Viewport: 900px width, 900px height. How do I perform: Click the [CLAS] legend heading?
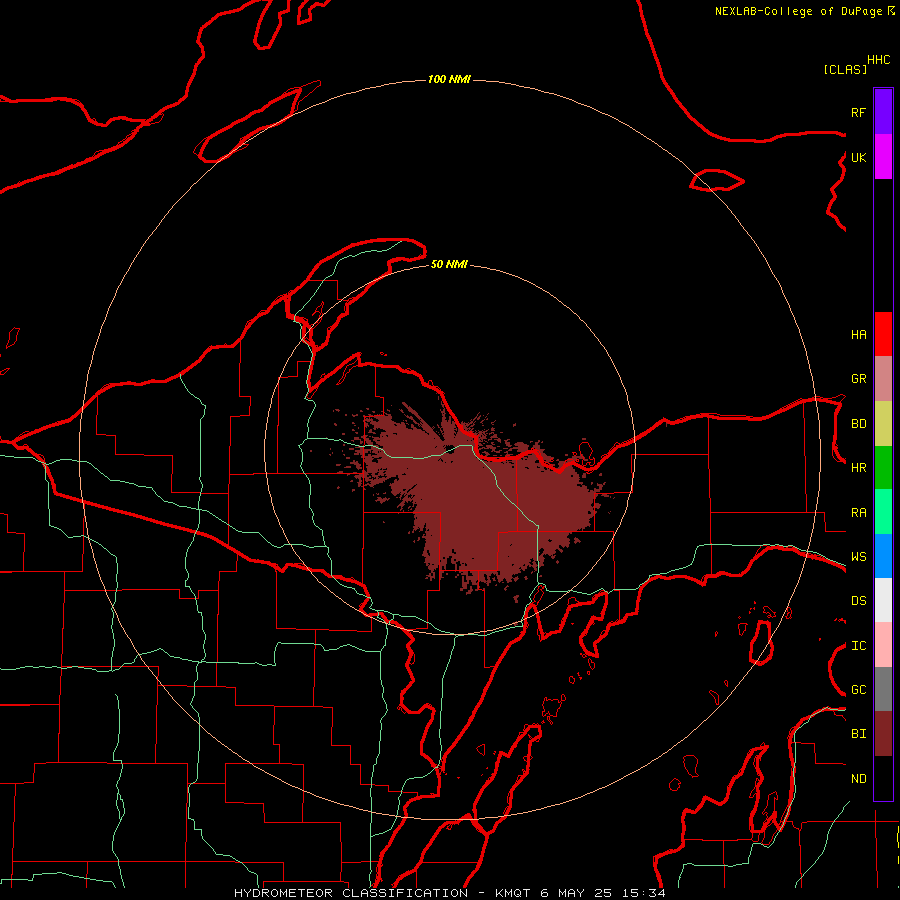click(845, 69)
